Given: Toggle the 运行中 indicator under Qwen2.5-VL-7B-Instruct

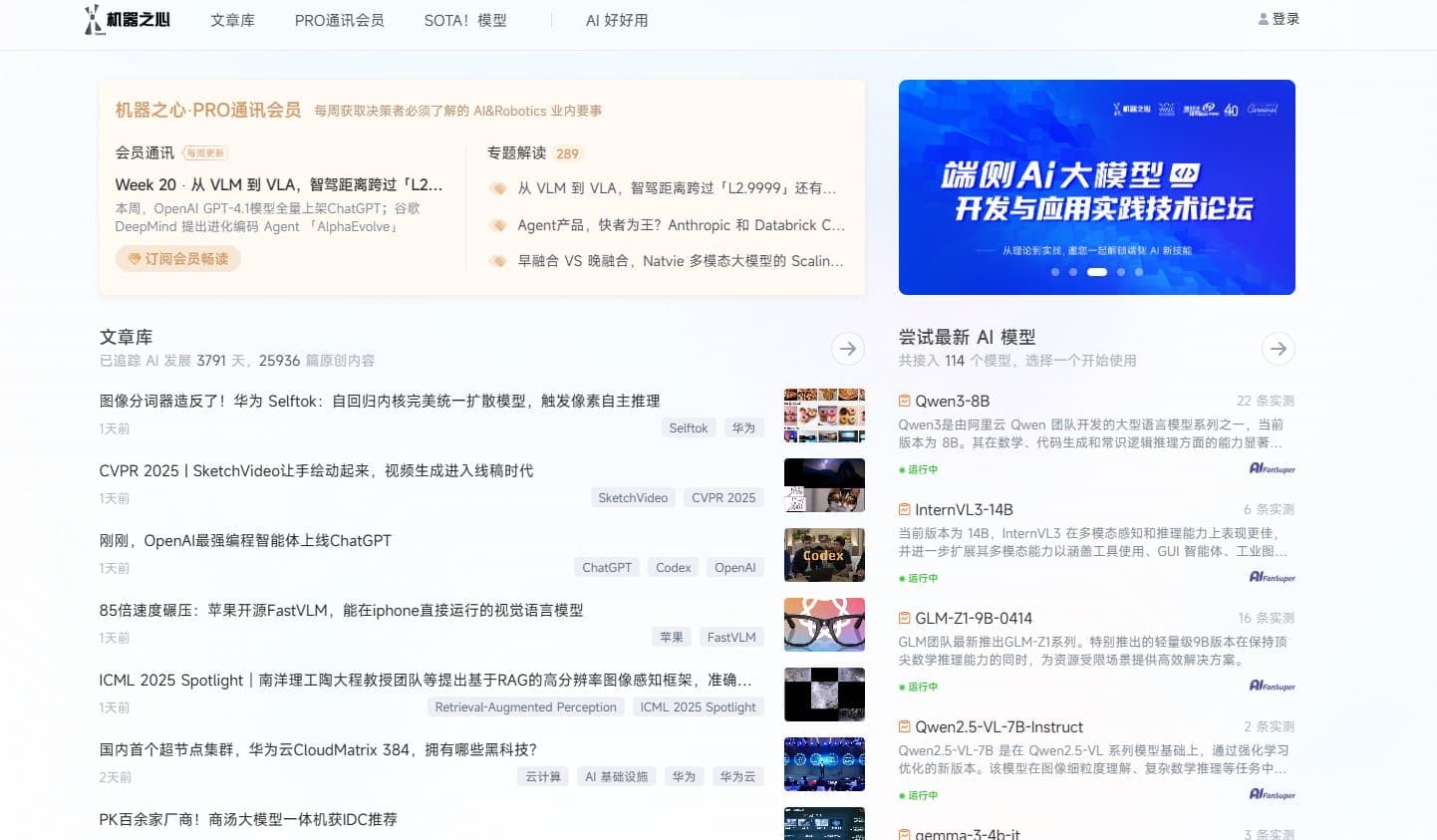Looking at the screenshot, I should click(x=918, y=795).
